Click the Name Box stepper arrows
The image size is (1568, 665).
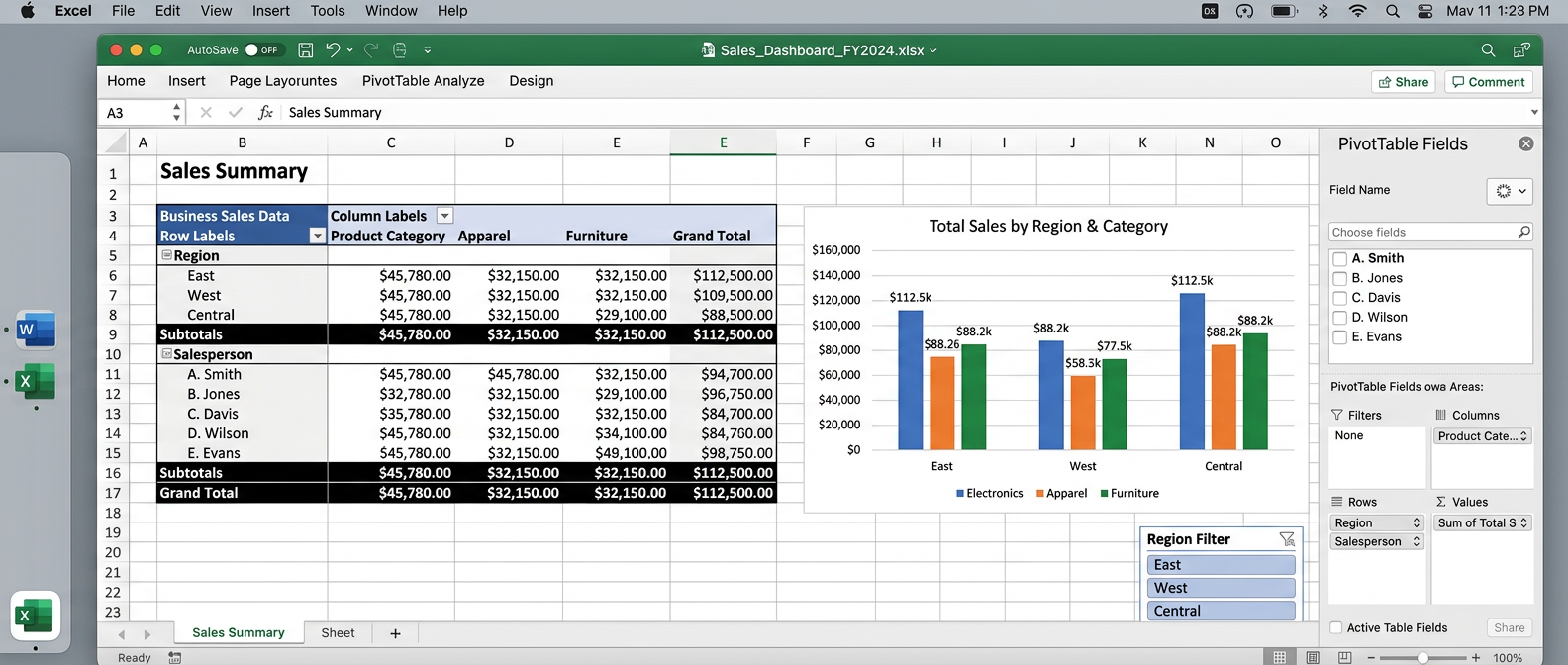176,113
